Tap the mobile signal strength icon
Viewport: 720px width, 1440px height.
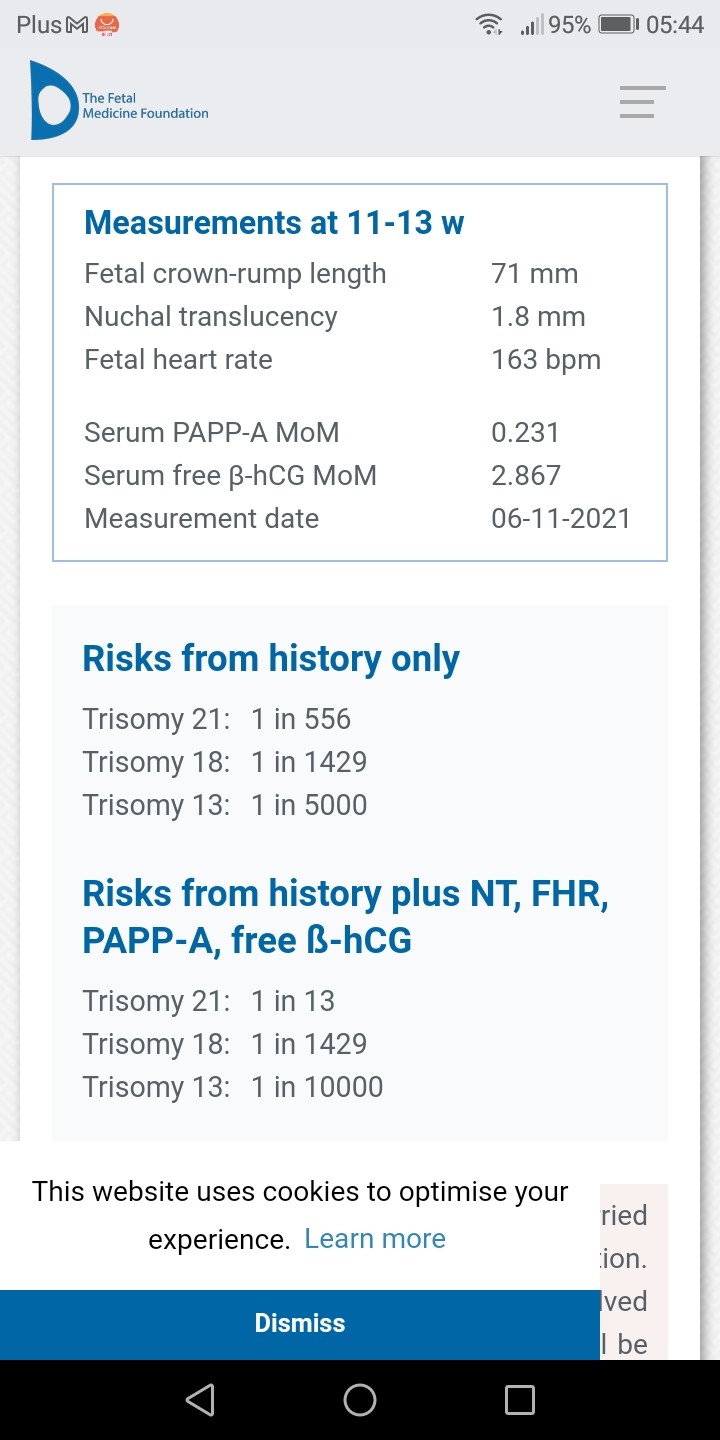coord(531,26)
